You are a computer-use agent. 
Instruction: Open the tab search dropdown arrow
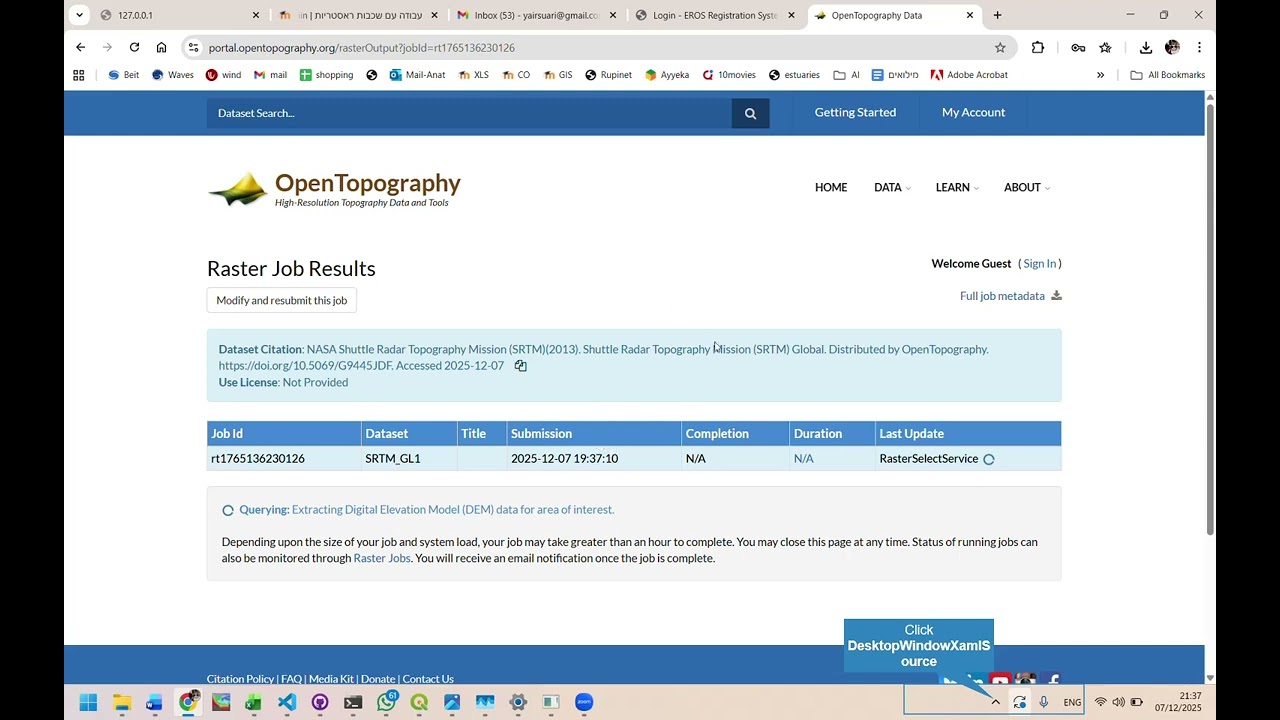click(79, 15)
